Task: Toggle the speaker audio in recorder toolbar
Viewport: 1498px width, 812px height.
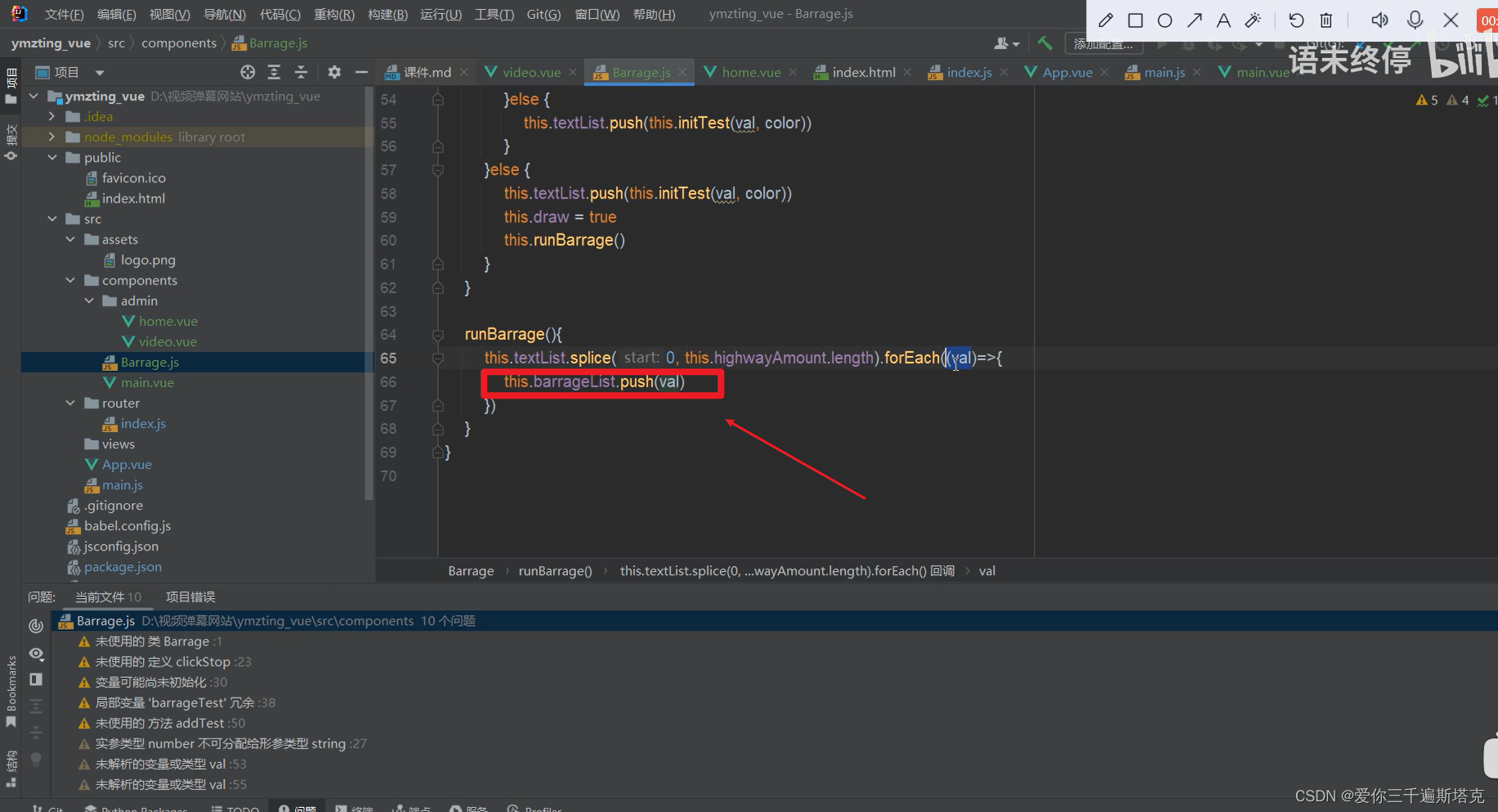Action: tap(1380, 20)
